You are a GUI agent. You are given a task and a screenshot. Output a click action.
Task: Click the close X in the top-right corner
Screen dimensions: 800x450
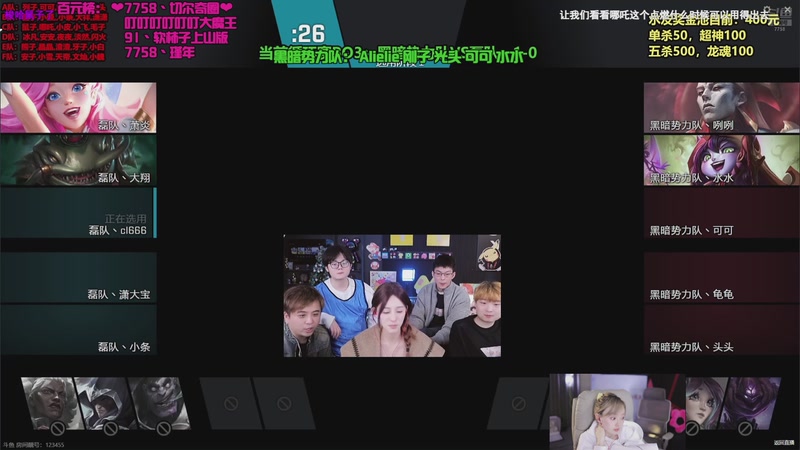787,10
